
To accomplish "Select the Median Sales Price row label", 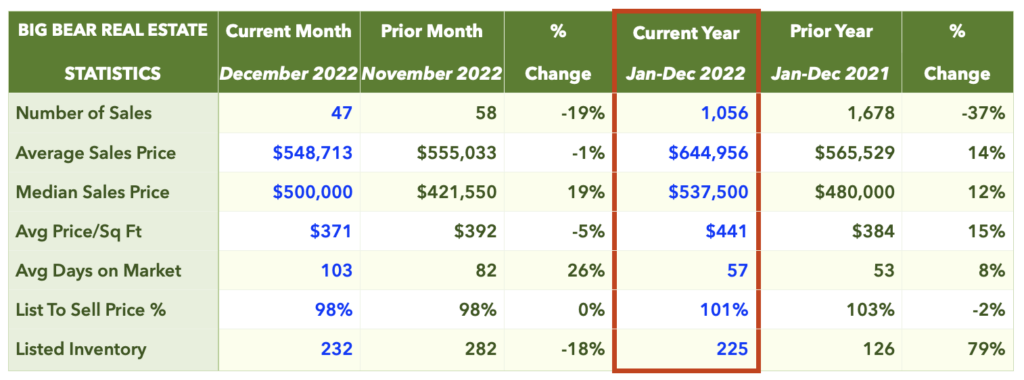I will coord(92,192).
